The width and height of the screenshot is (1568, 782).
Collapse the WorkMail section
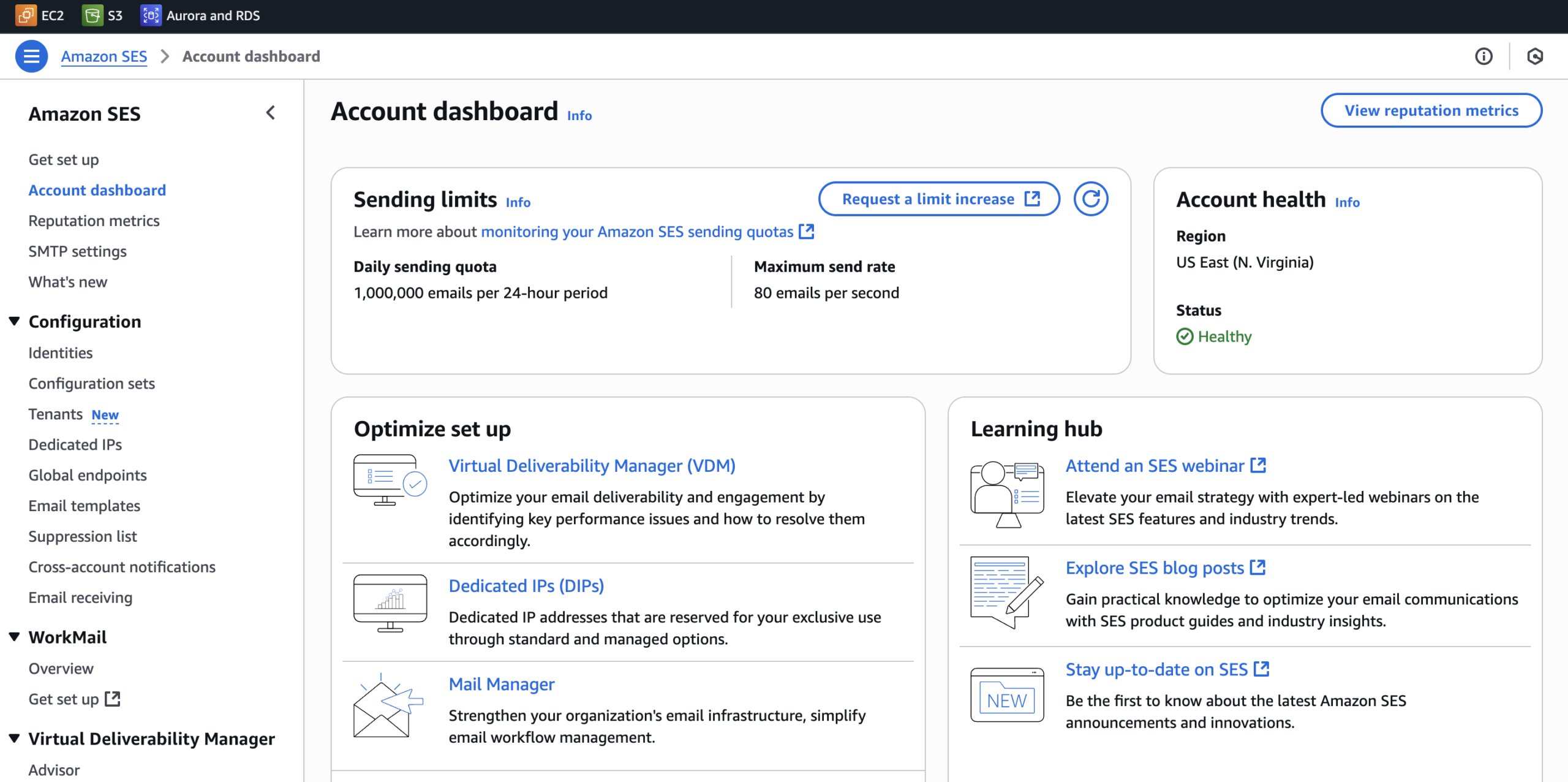[x=15, y=637]
